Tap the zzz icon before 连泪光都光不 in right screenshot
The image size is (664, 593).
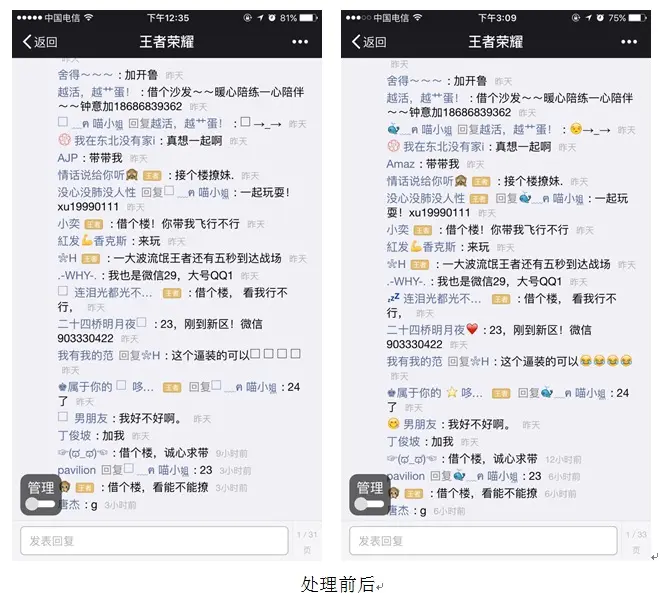click(393, 298)
